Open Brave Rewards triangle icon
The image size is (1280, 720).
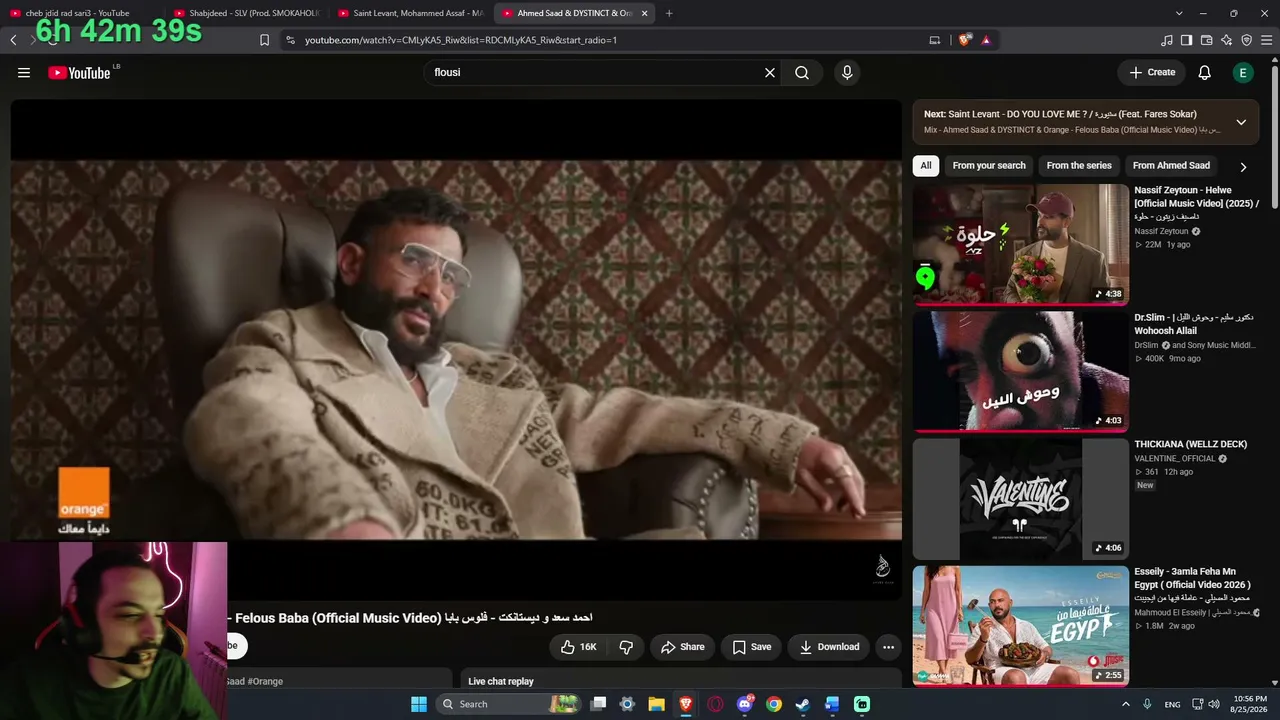986,40
